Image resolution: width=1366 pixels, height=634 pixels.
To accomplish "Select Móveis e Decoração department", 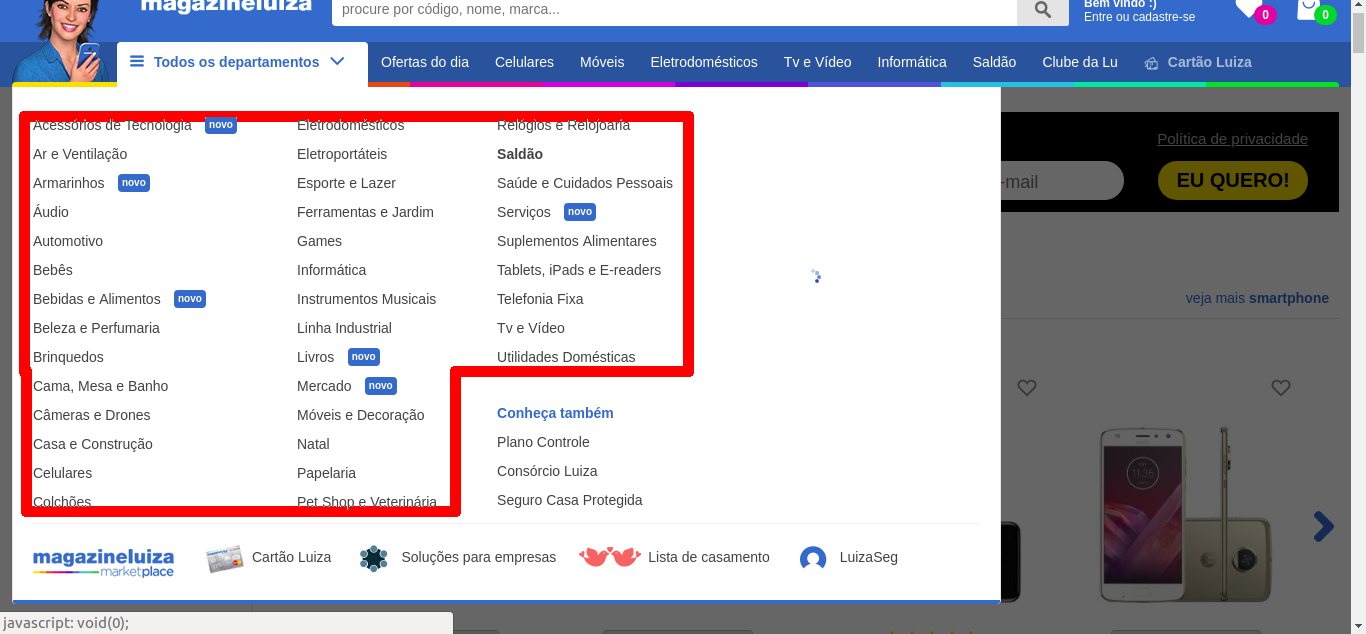I will click(361, 415).
